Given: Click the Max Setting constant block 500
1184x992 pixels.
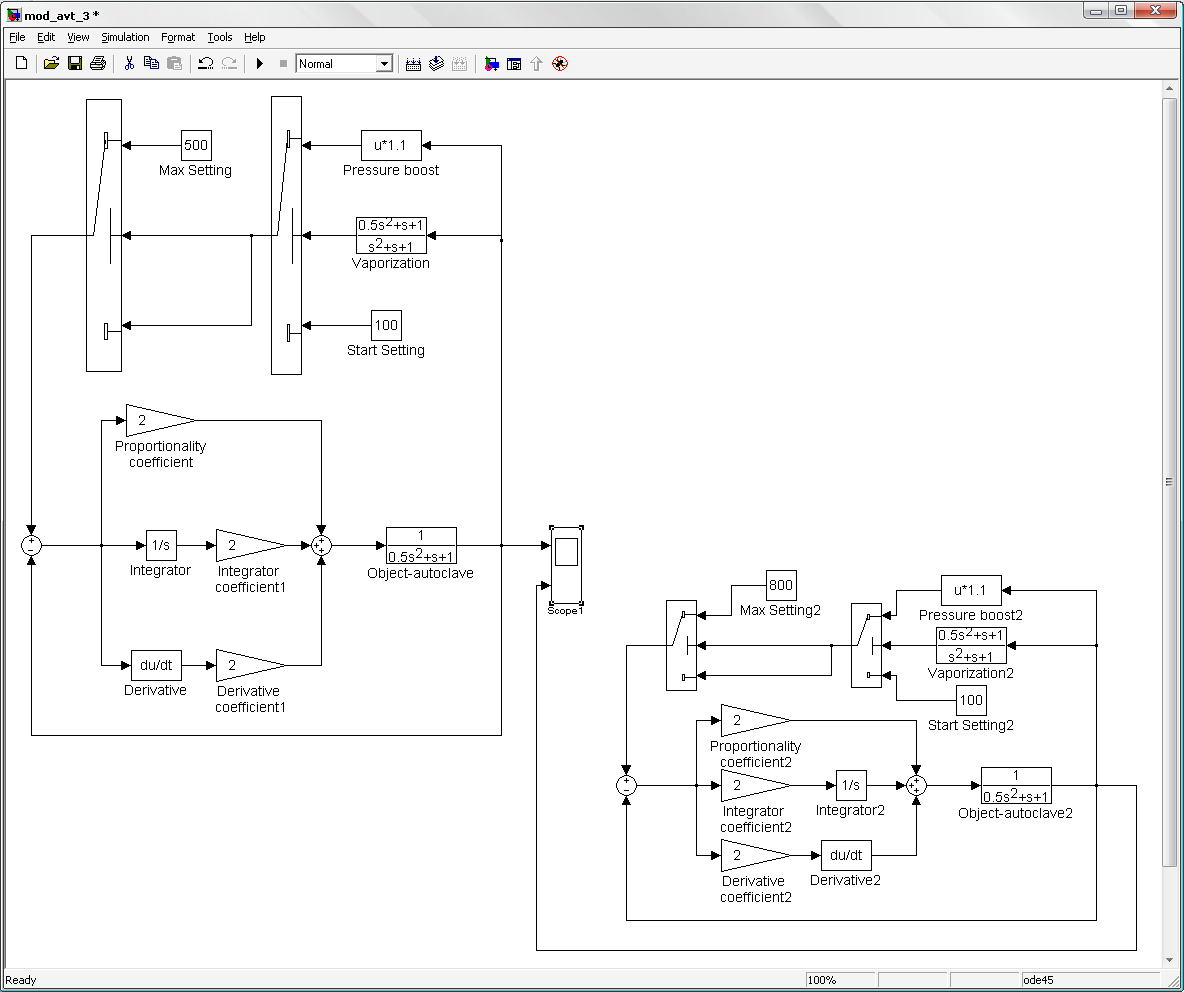Looking at the screenshot, I should point(196,145).
